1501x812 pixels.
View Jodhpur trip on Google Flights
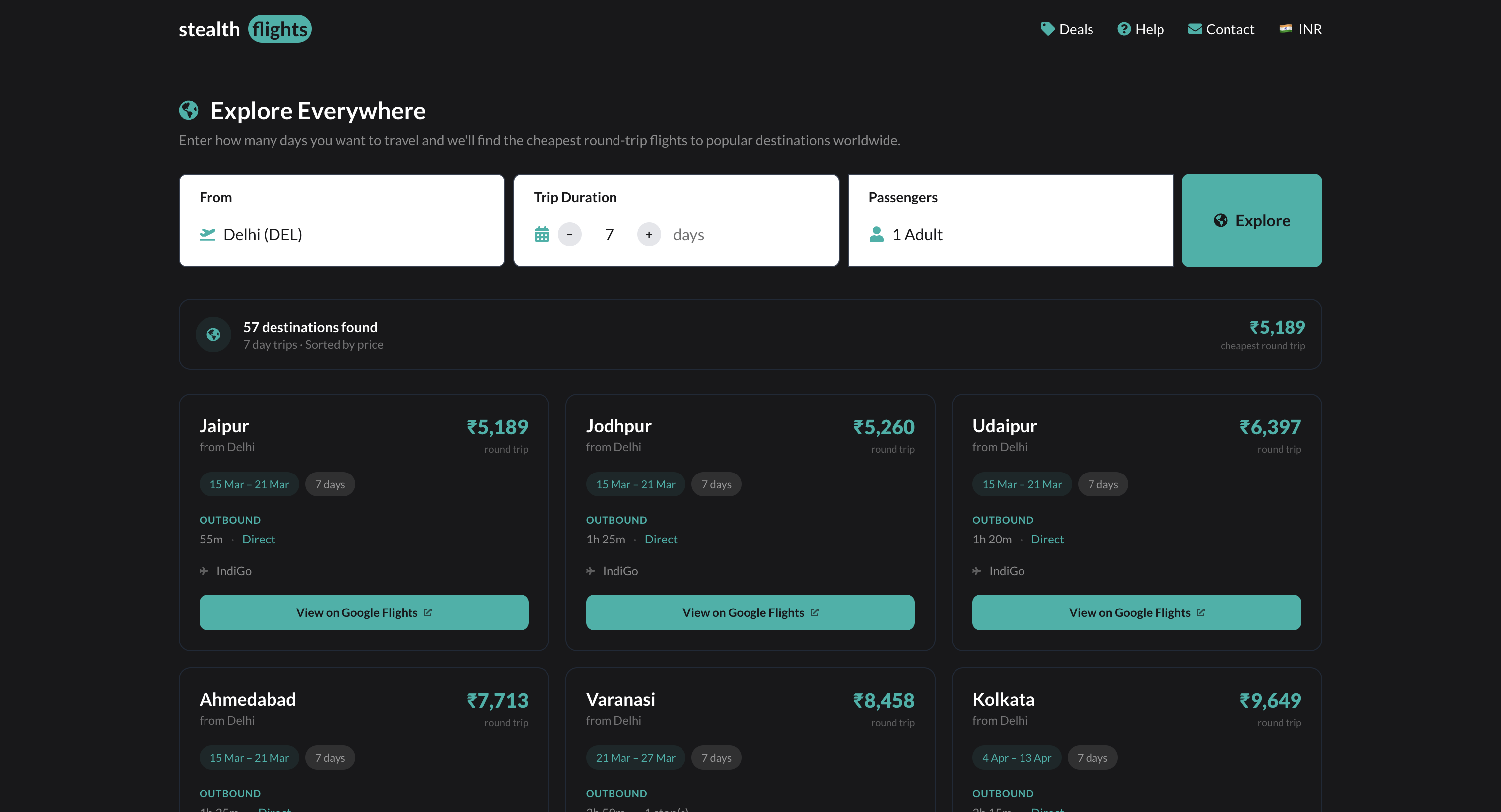750,612
